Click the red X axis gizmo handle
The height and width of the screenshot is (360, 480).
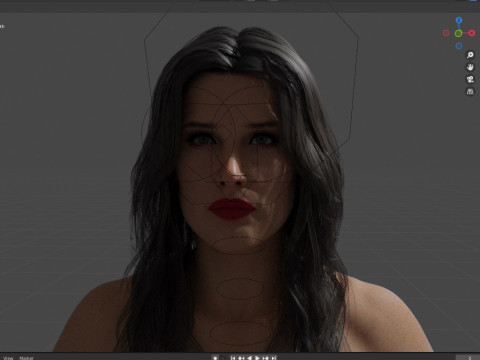(471, 33)
